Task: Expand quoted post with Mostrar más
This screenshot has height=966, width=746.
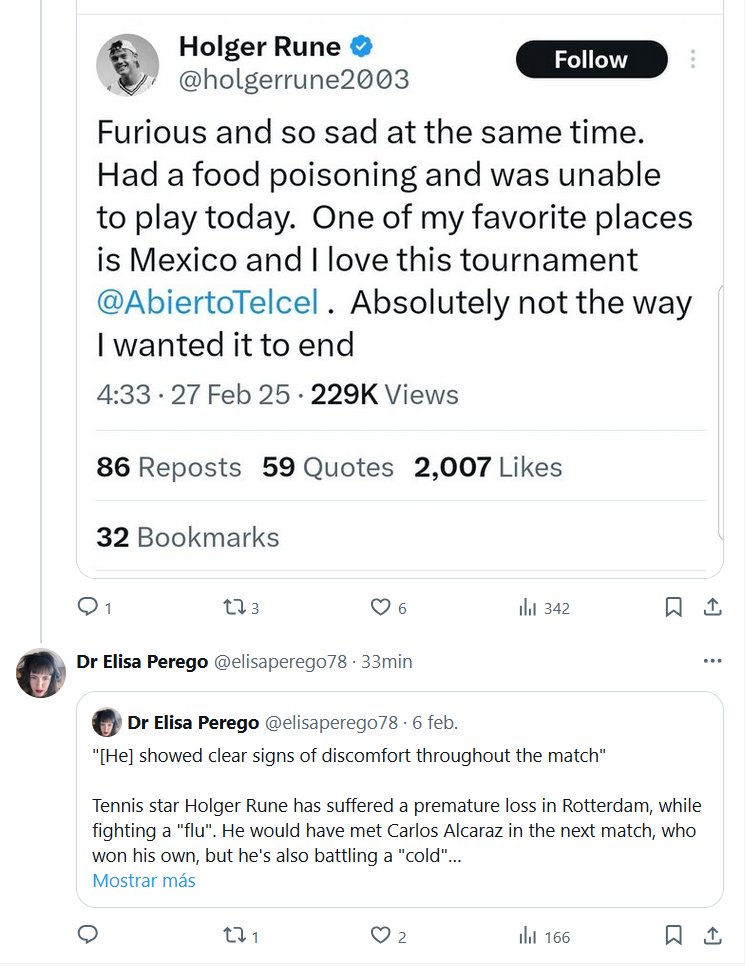Action: (x=144, y=881)
